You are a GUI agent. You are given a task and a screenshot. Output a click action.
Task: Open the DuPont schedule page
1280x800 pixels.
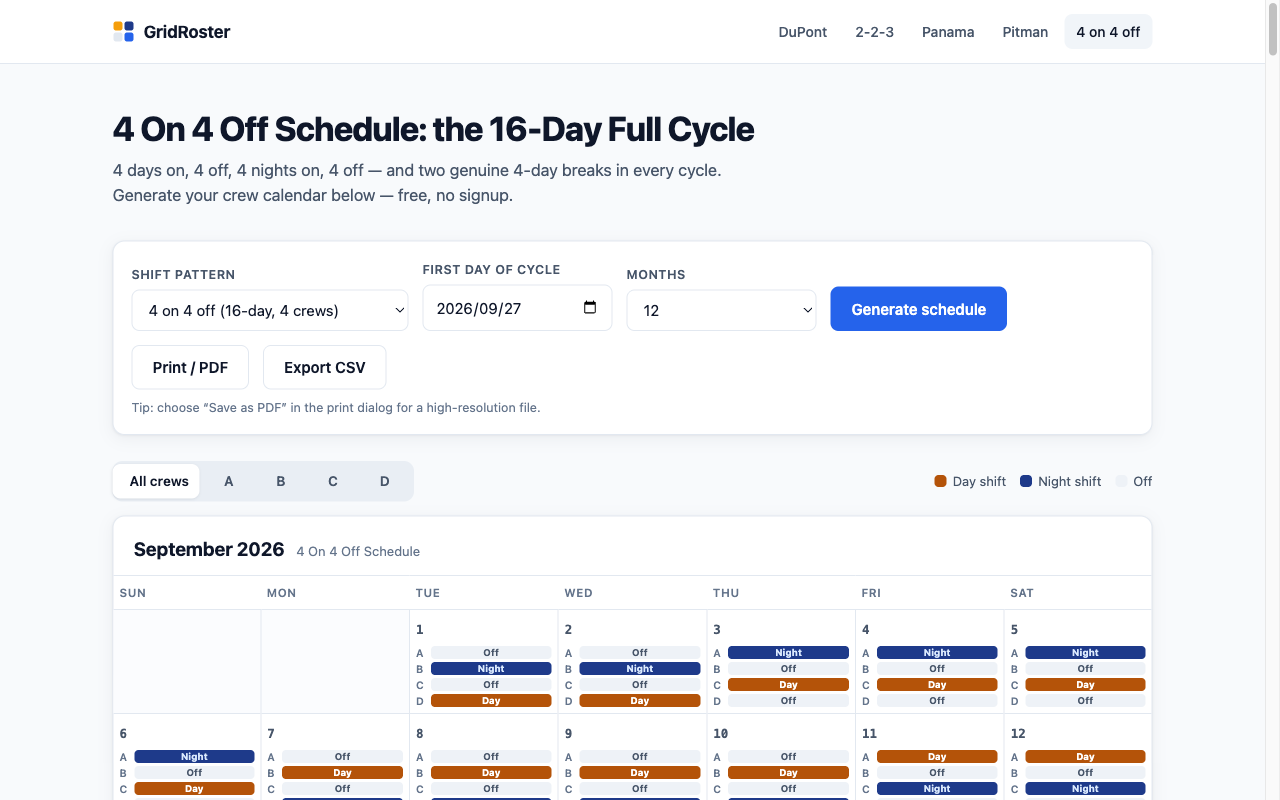point(803,32)
